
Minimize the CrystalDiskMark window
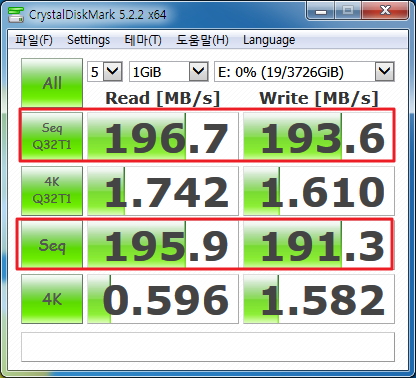coord(321,11)
